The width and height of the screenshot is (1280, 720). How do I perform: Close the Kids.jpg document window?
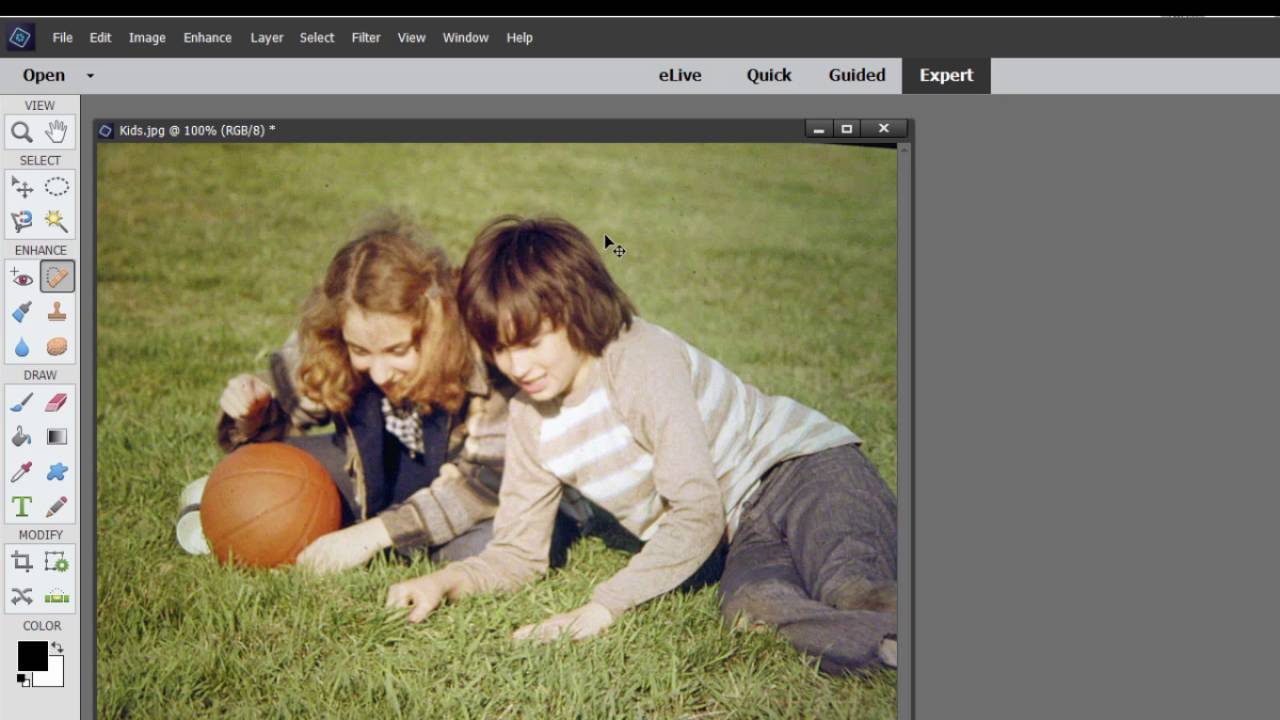pyautogui.click(x=884, y=129)
